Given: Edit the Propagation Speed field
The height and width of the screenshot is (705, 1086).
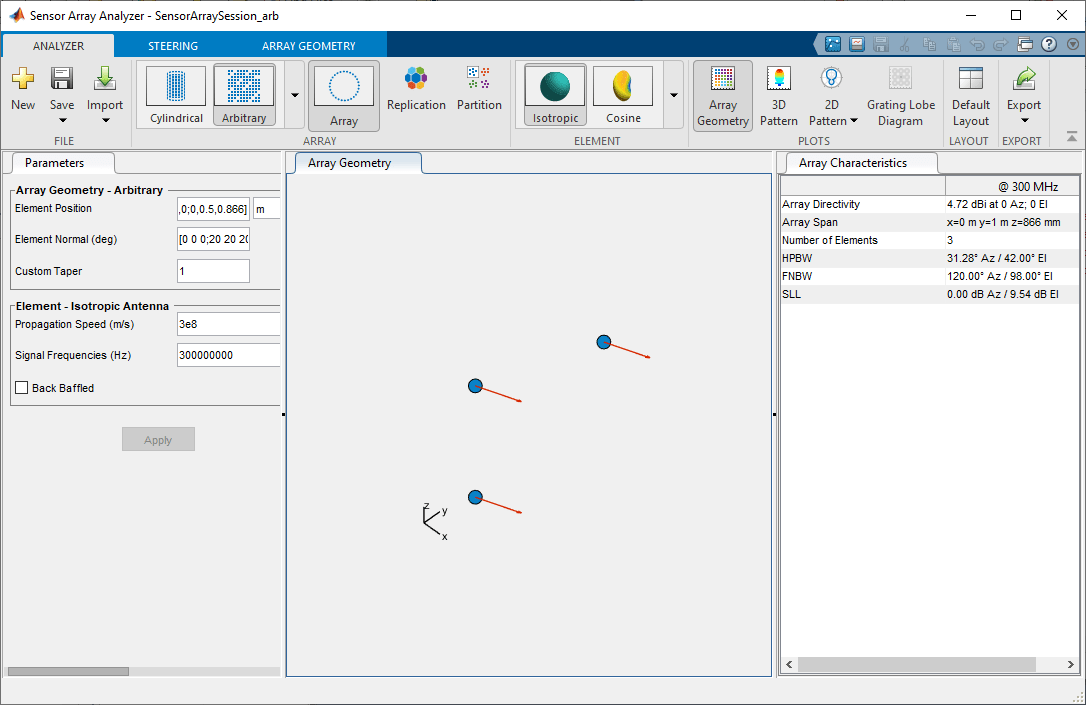Looking at the screenshot, I should [229, 324].
